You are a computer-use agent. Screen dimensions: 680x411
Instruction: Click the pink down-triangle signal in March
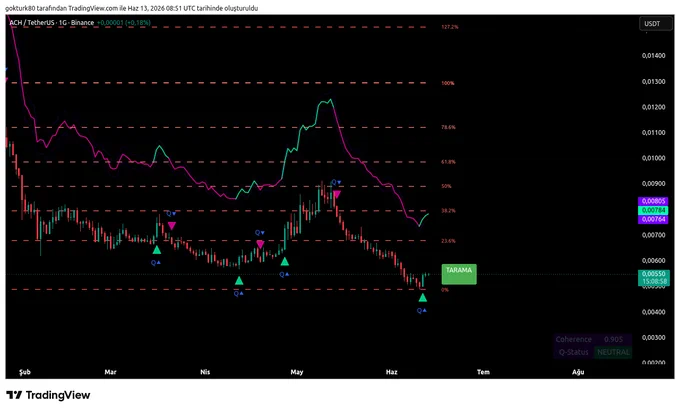[172, 225]
